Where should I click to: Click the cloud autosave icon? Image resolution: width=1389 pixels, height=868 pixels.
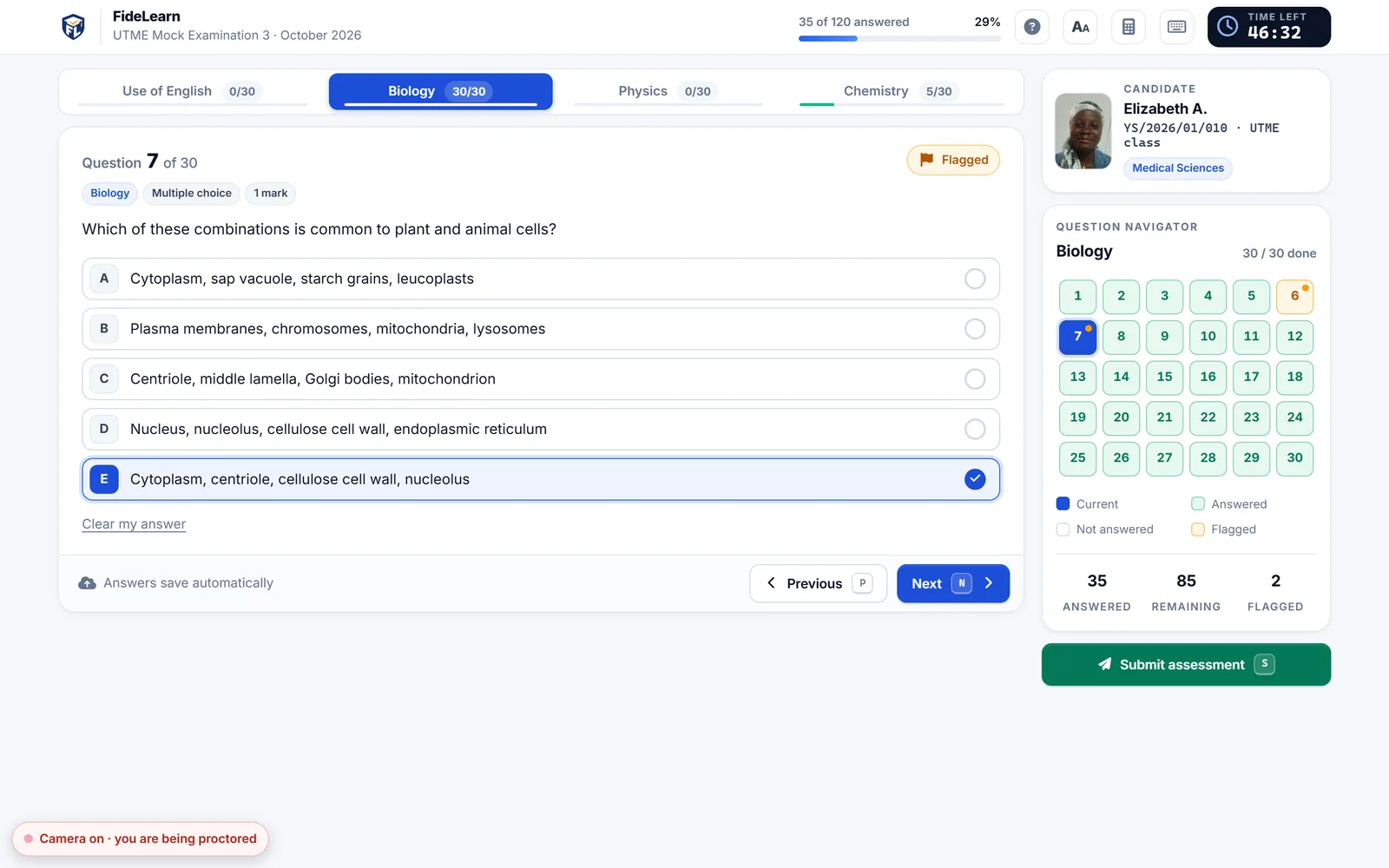click(87, 583)
